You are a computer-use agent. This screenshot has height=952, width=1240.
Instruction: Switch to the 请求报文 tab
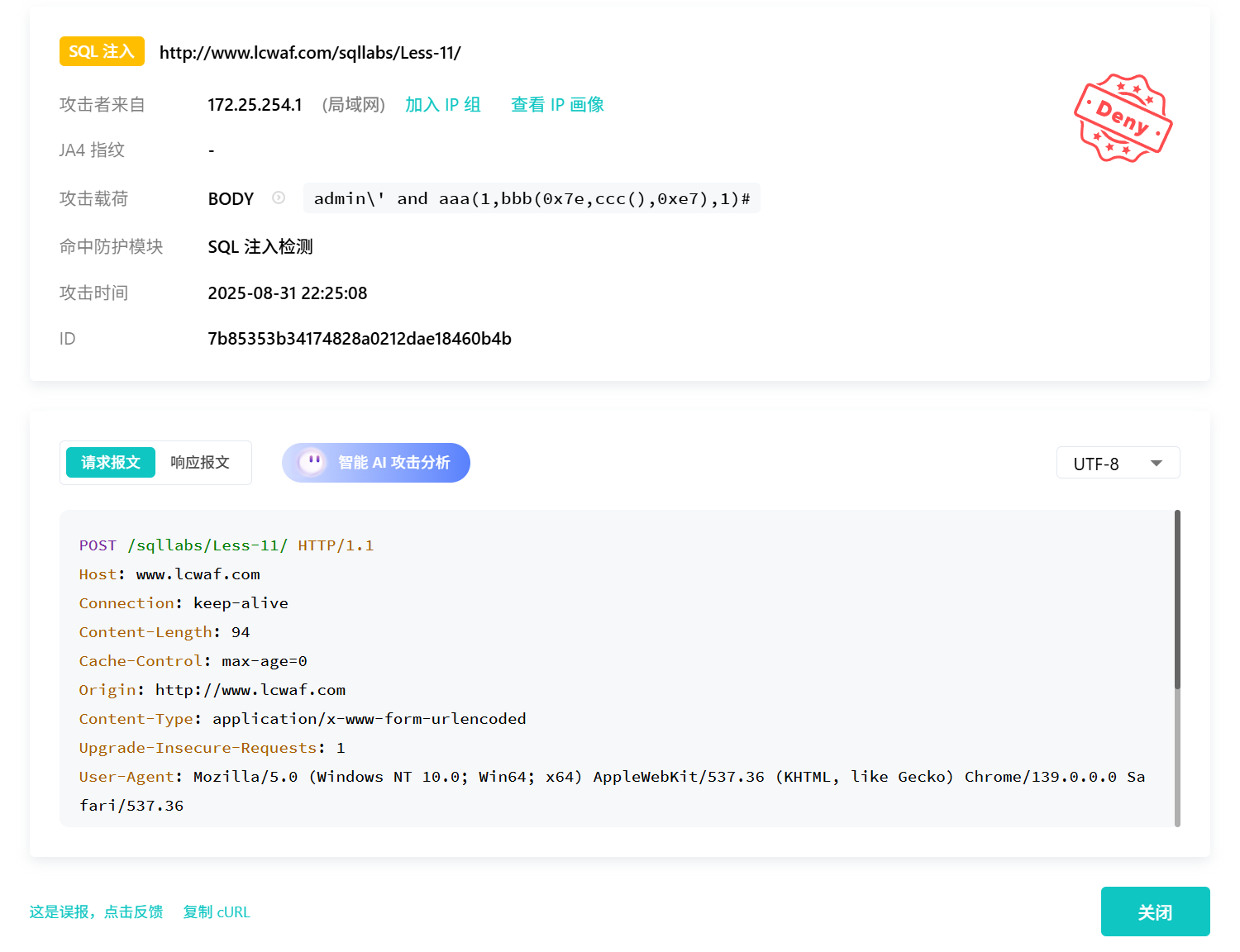(x=111, y=463)
